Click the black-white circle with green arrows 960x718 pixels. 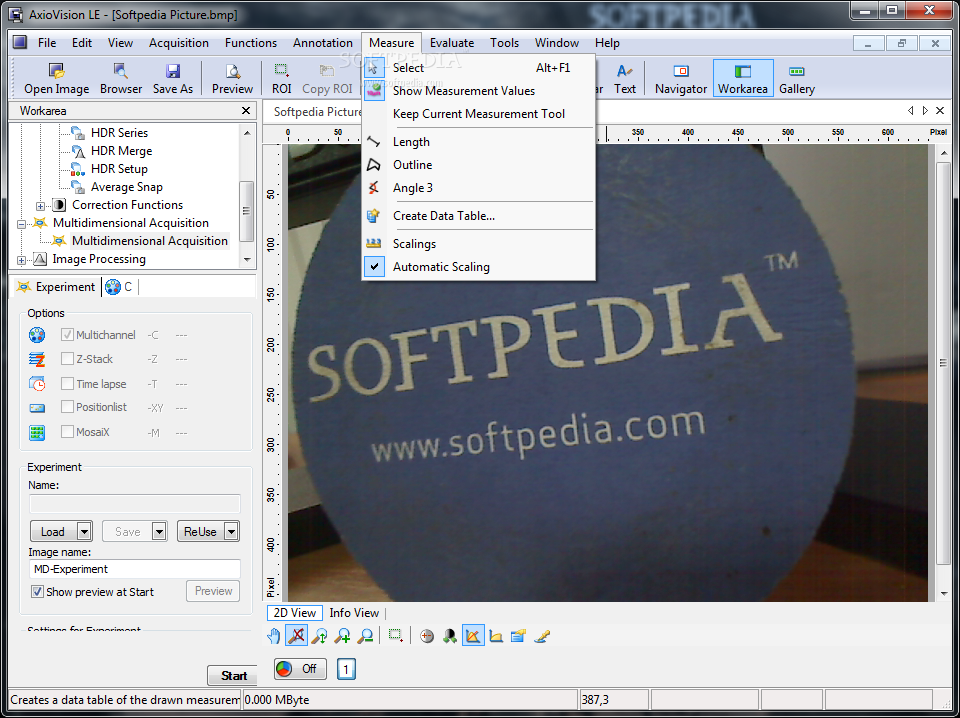(x=450, y=636)
